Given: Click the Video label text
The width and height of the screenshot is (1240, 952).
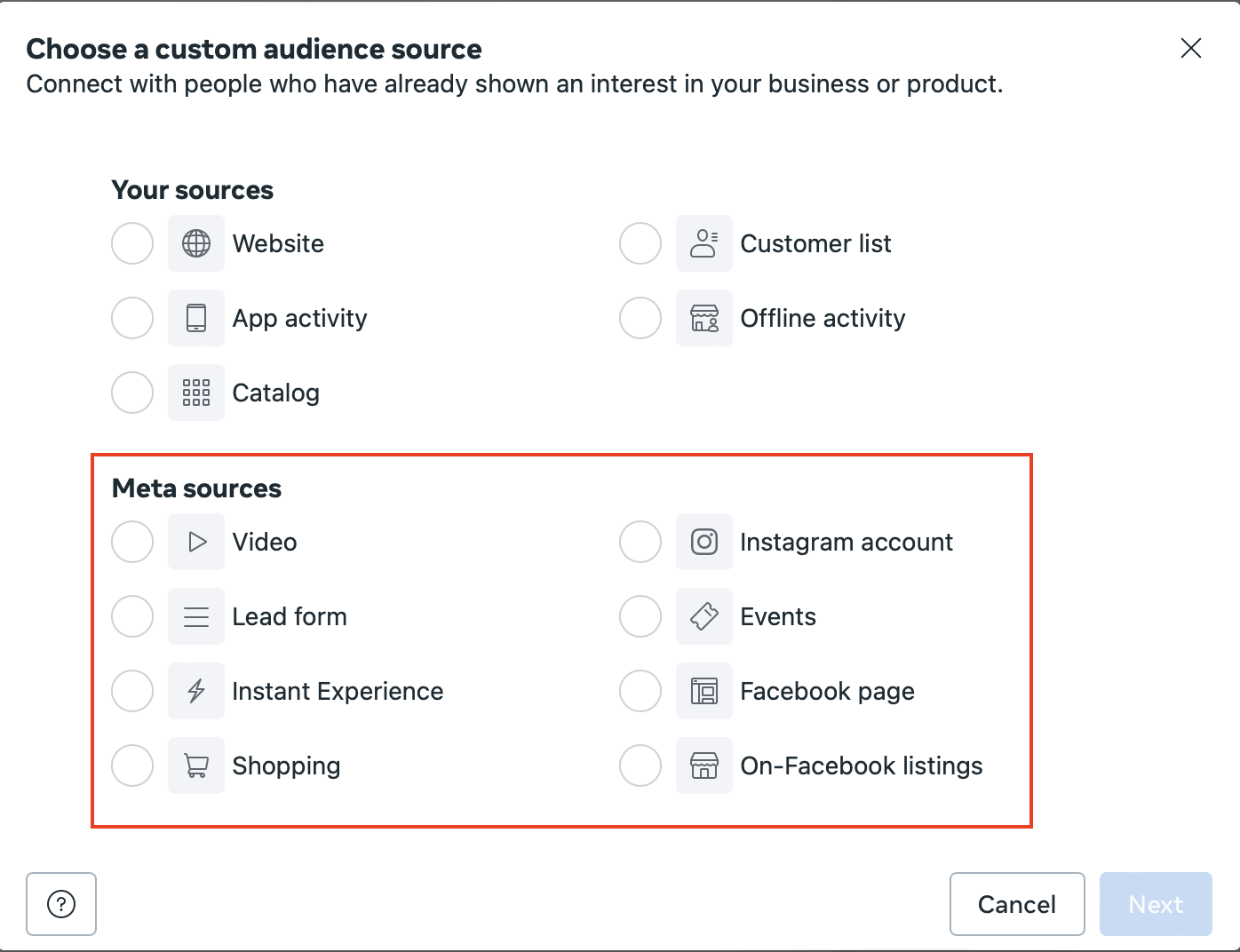Looking at the screenshot, I should coord(265,542).
